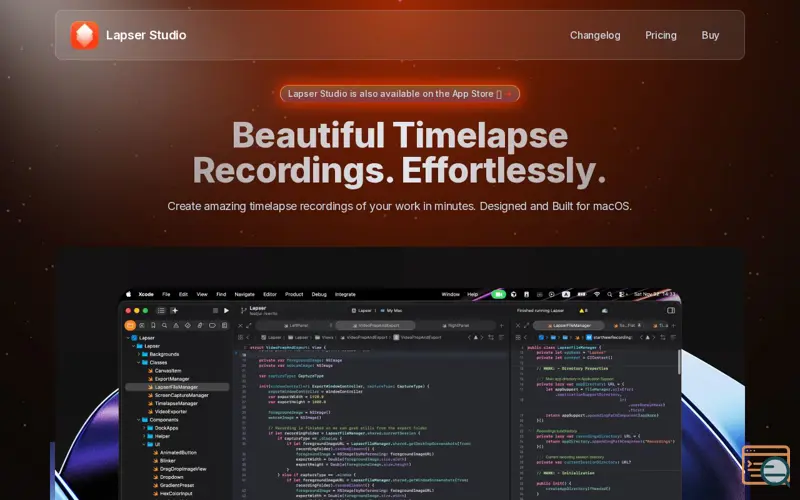Collapse the Components folder

(139, 420)
